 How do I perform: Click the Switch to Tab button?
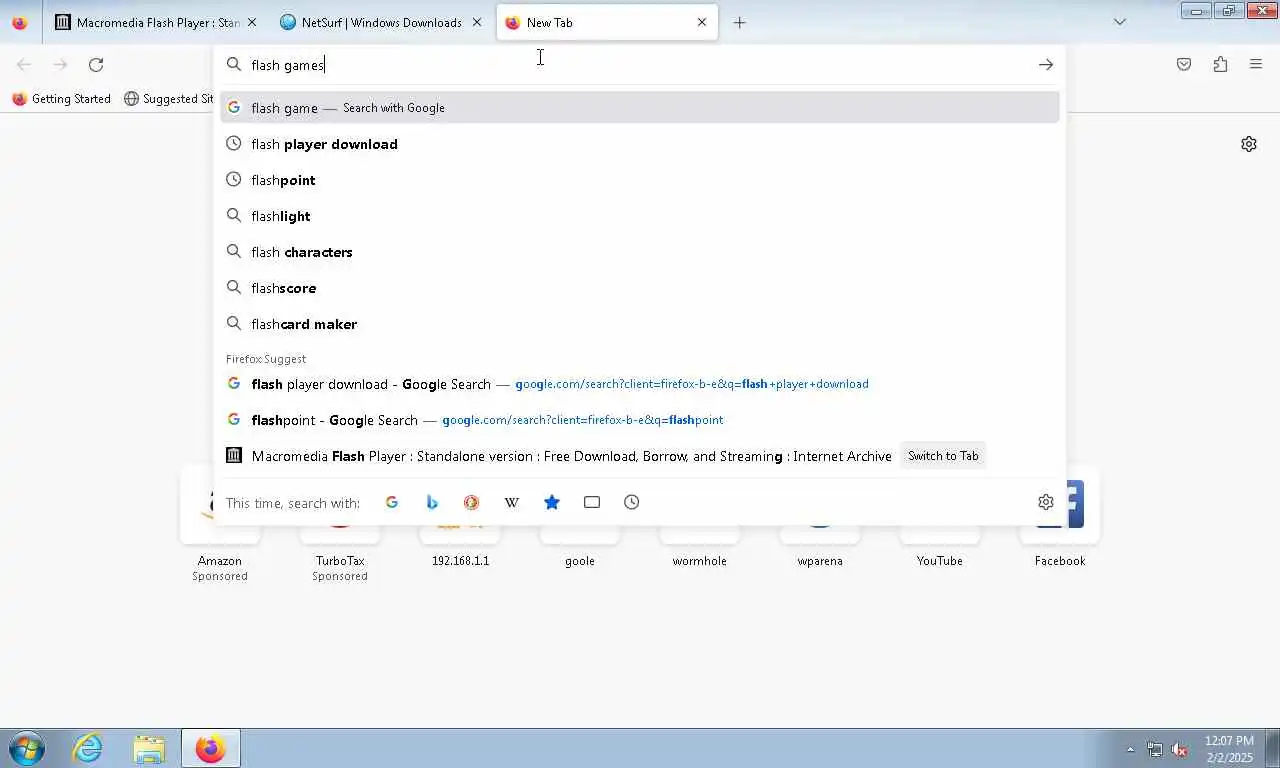click(943, 456)
